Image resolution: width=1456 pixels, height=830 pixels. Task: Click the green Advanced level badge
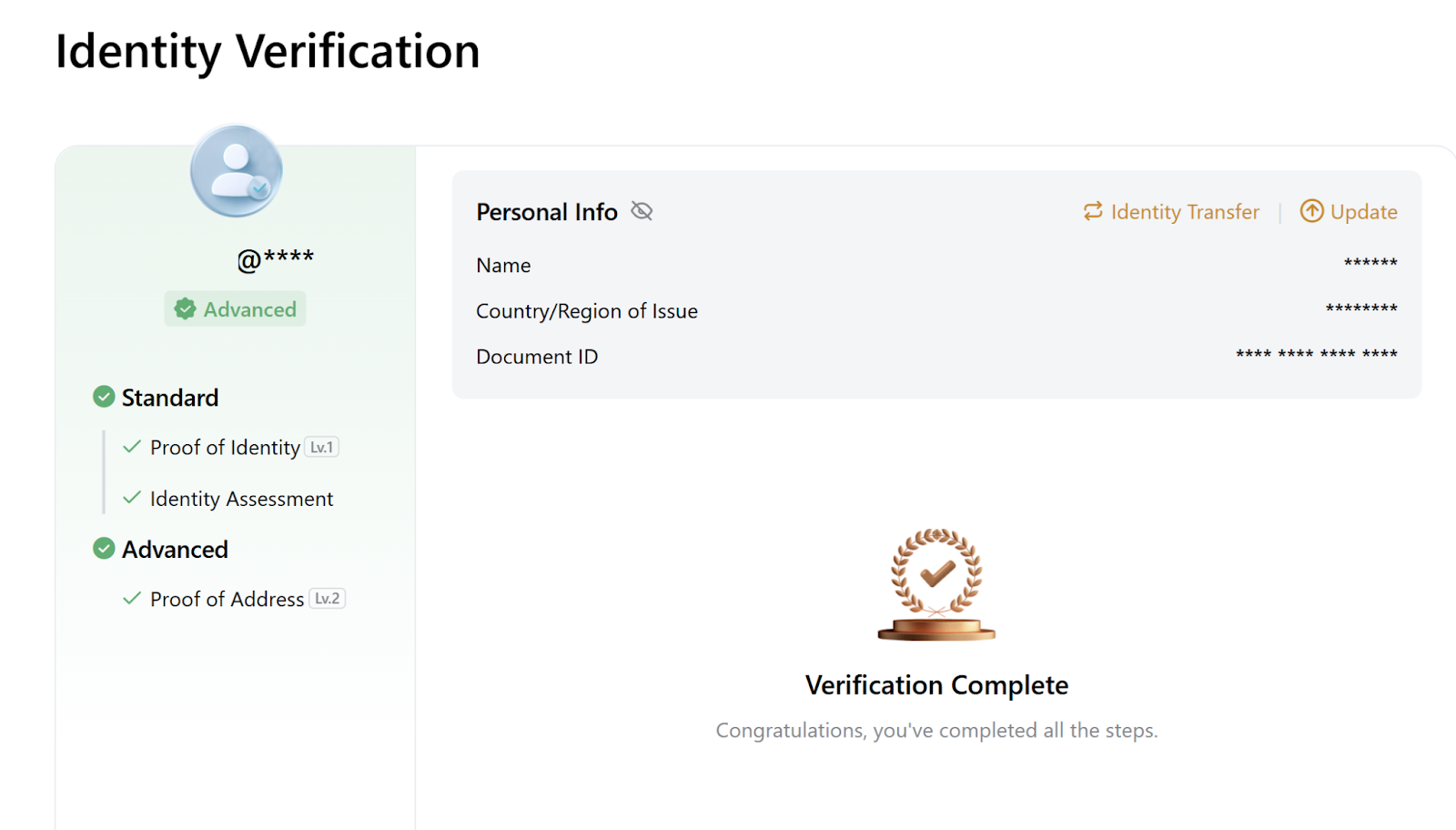coord(235,309)
